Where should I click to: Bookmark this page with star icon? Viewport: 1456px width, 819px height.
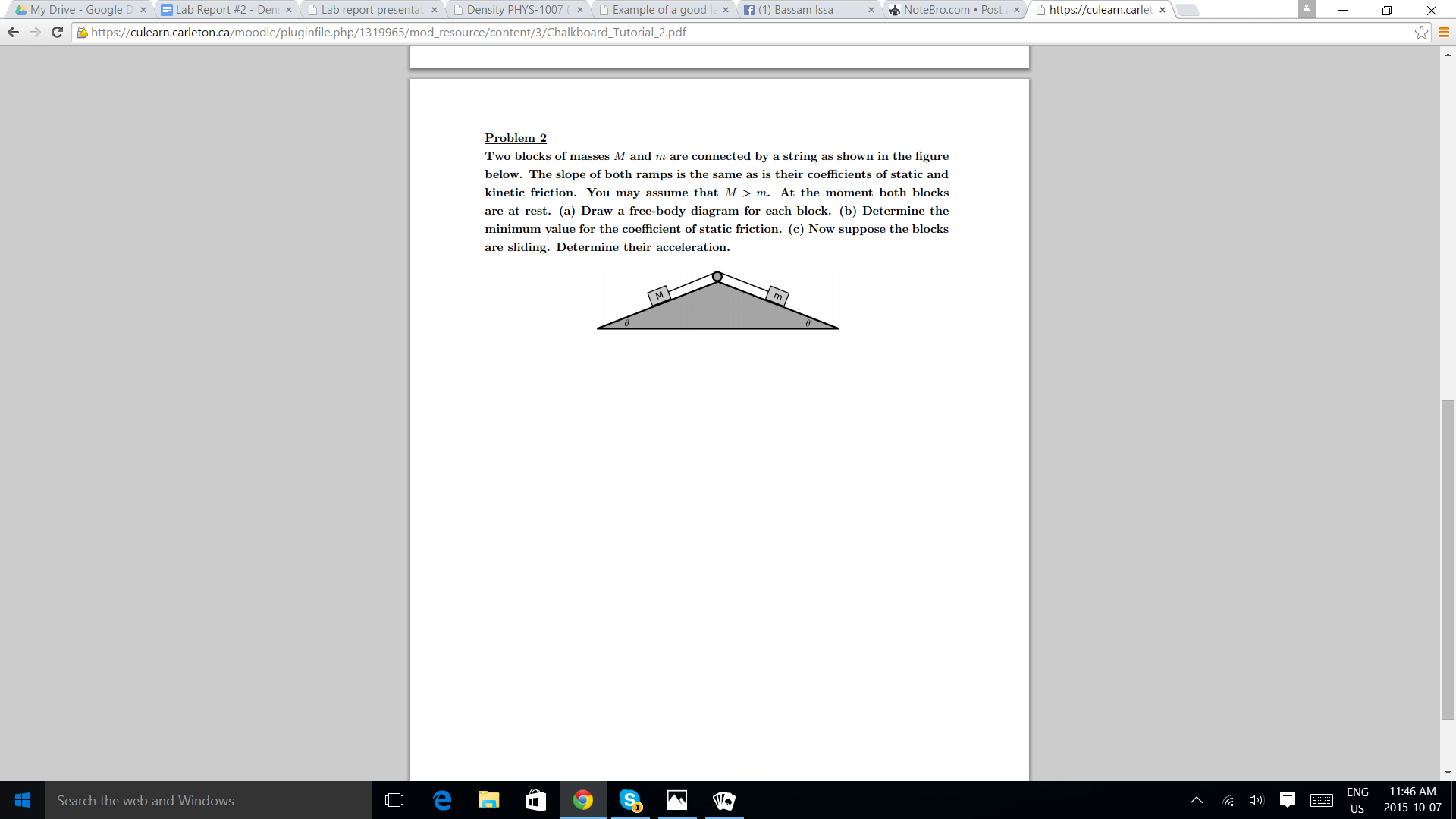click(1421, 32)
